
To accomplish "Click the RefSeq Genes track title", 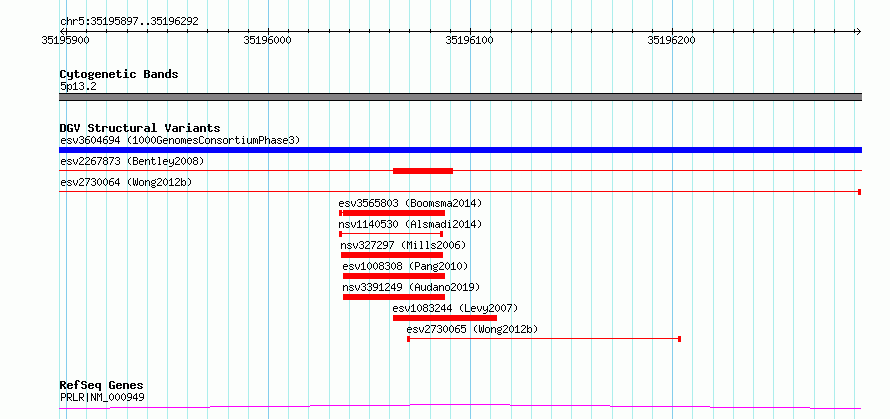I will point(101,386).
